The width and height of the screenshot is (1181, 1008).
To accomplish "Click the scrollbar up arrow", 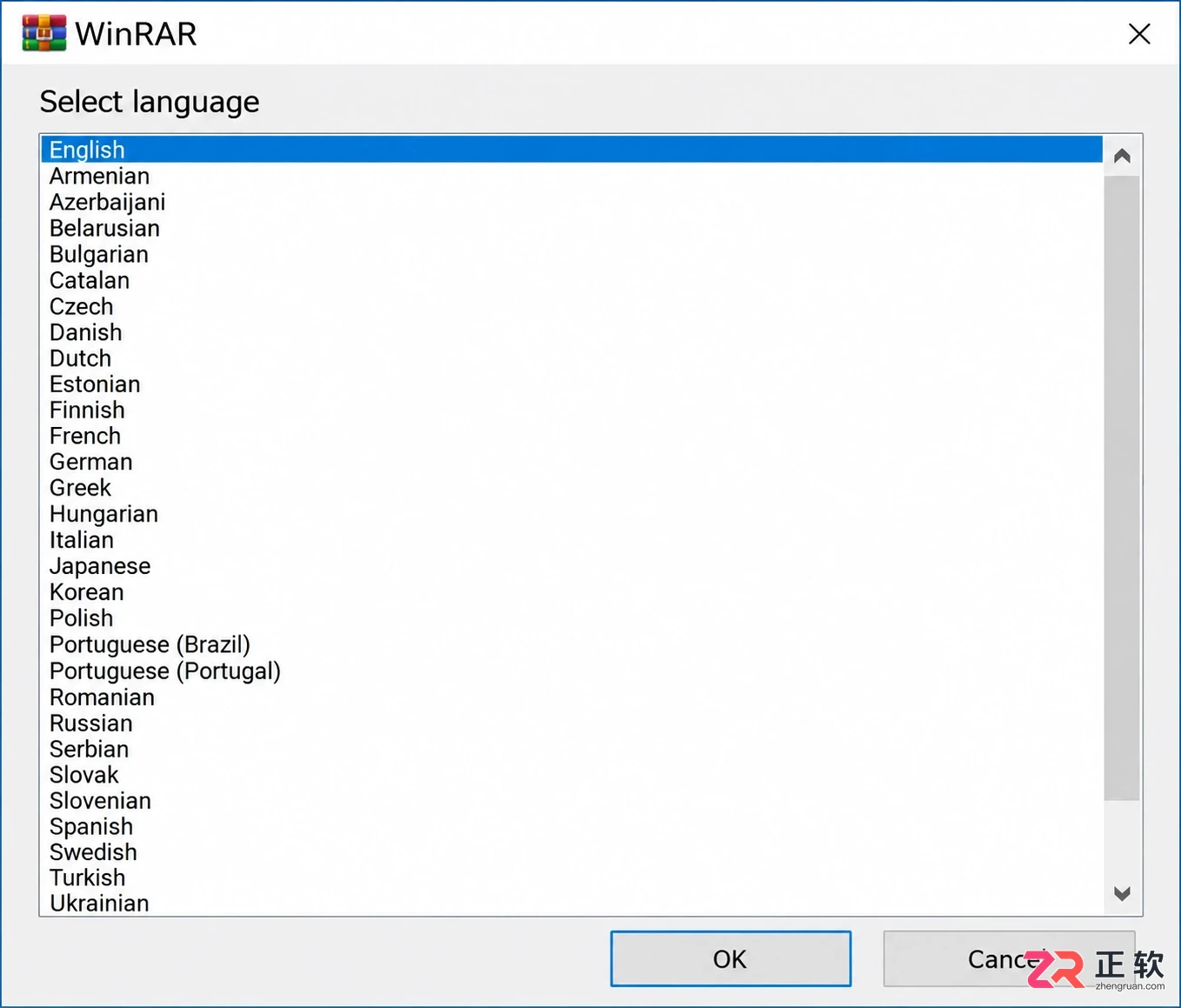I will click(x=1122, y=156).
